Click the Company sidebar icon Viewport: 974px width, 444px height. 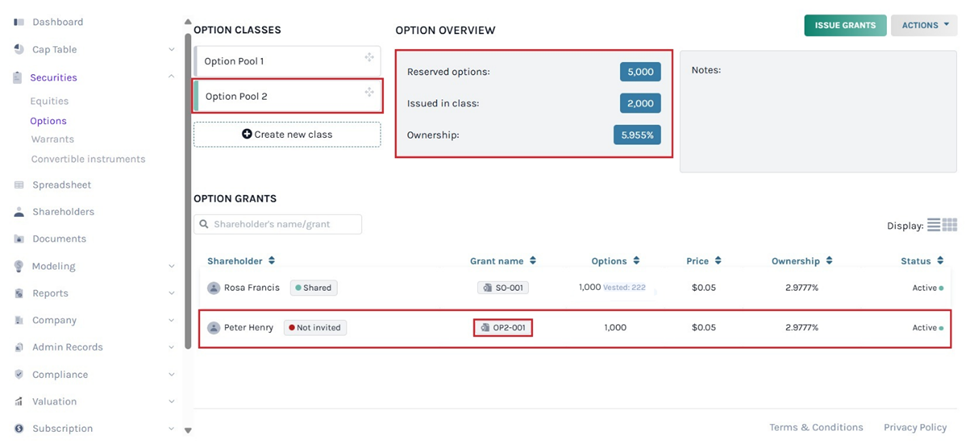tap(19, 320)
